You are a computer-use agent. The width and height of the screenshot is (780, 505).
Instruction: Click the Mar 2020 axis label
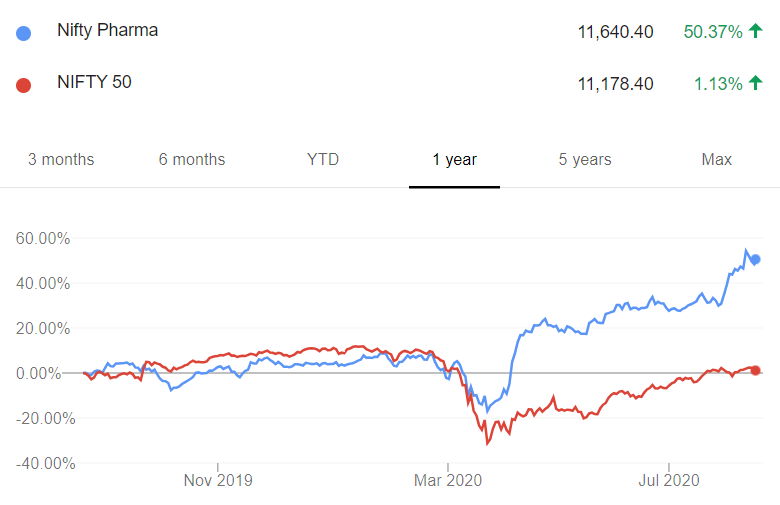[x=448, y=480]
